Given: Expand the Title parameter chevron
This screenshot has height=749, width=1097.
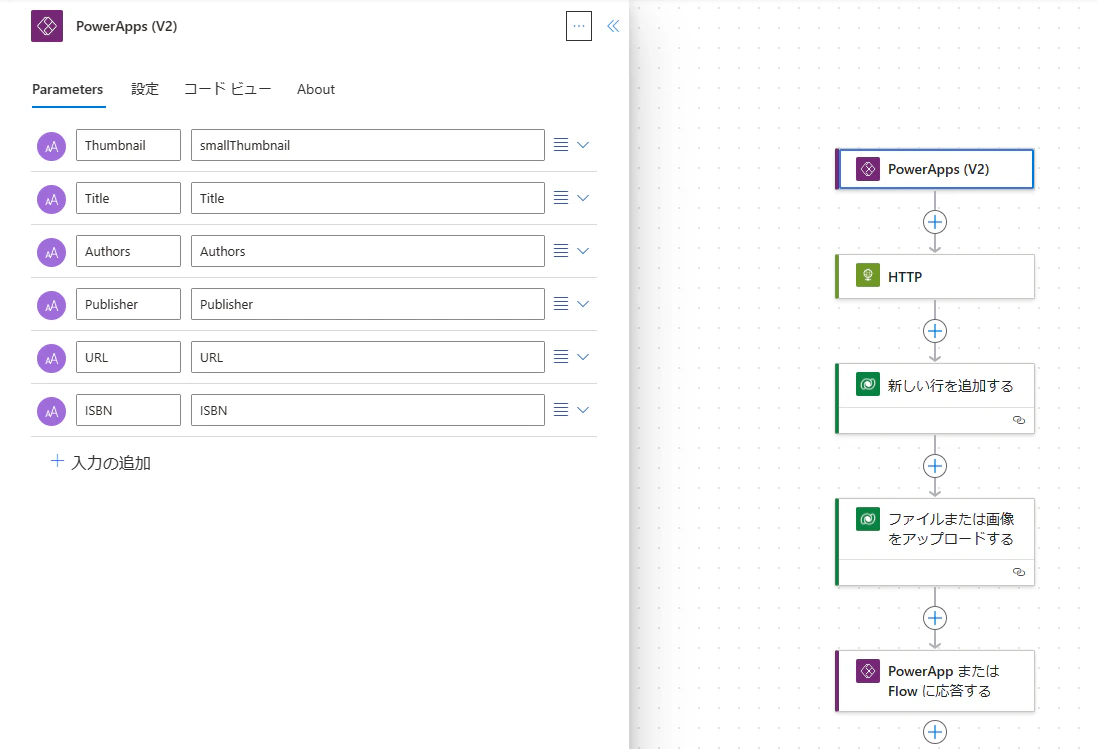Looking at the screenshot, I should [x=583, y=198].
